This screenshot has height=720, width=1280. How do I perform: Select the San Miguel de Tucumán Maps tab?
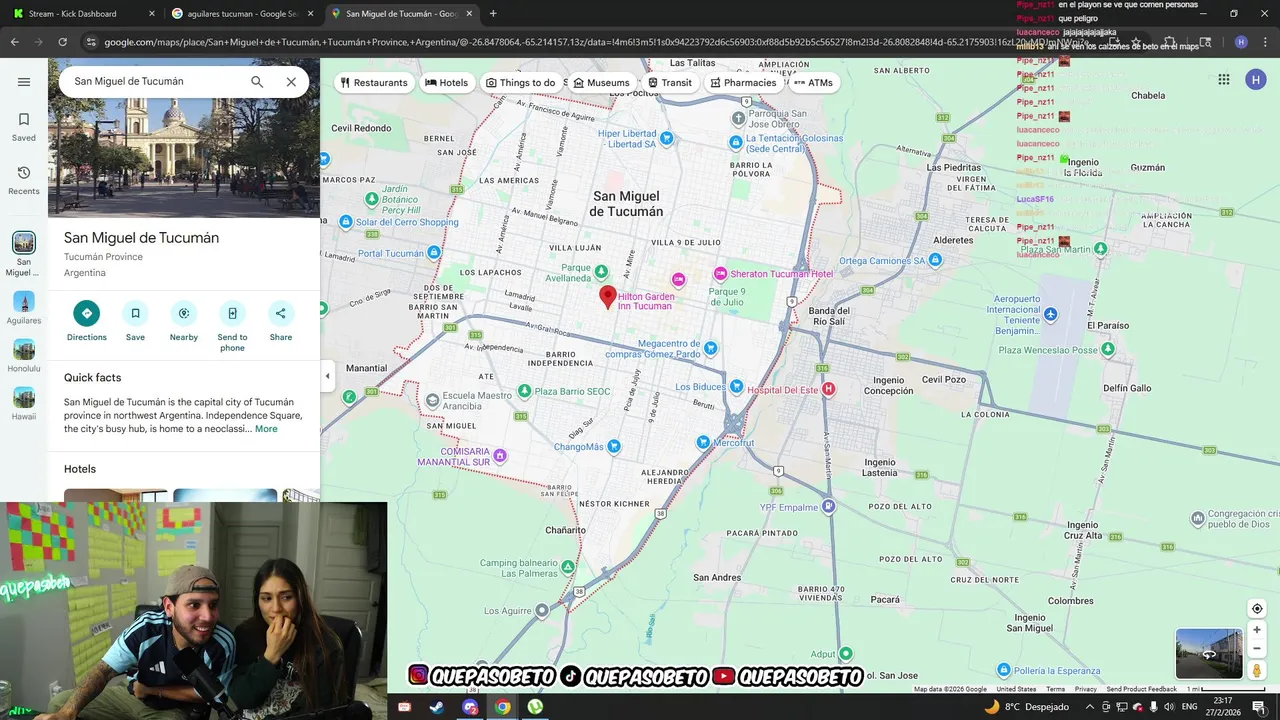pyautogui.click(x=402, y=14)
